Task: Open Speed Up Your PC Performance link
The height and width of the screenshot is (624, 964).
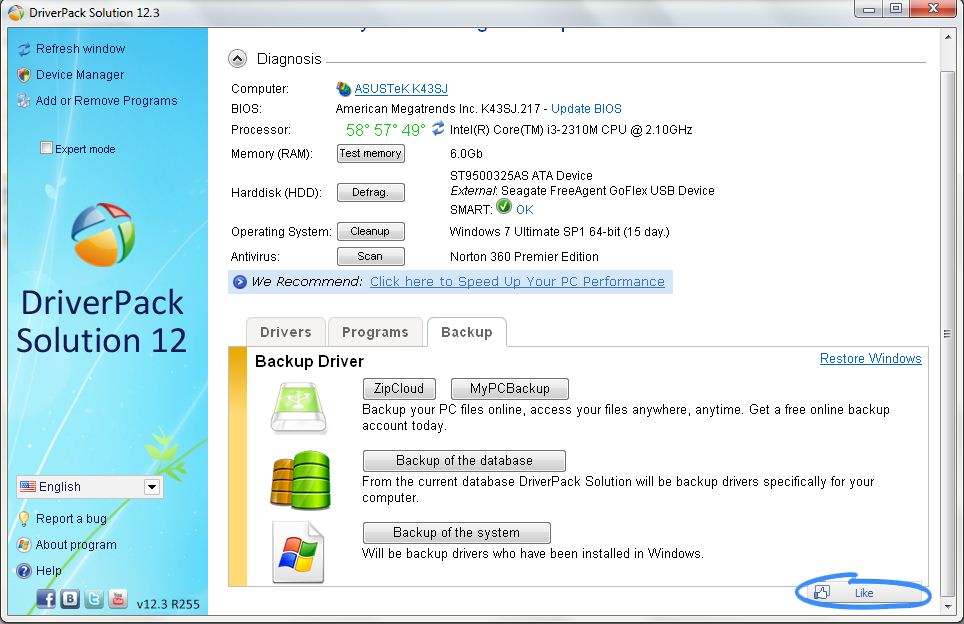Action: [x=517, y=282]
